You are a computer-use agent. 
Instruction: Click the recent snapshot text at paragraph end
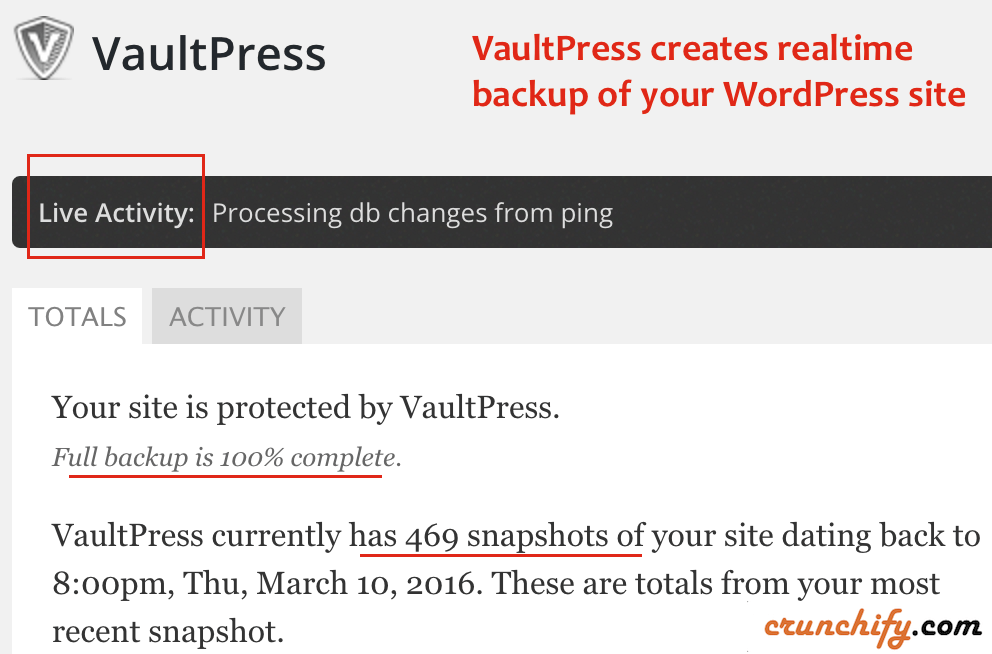pyautogui.click(x=168, y=631)
